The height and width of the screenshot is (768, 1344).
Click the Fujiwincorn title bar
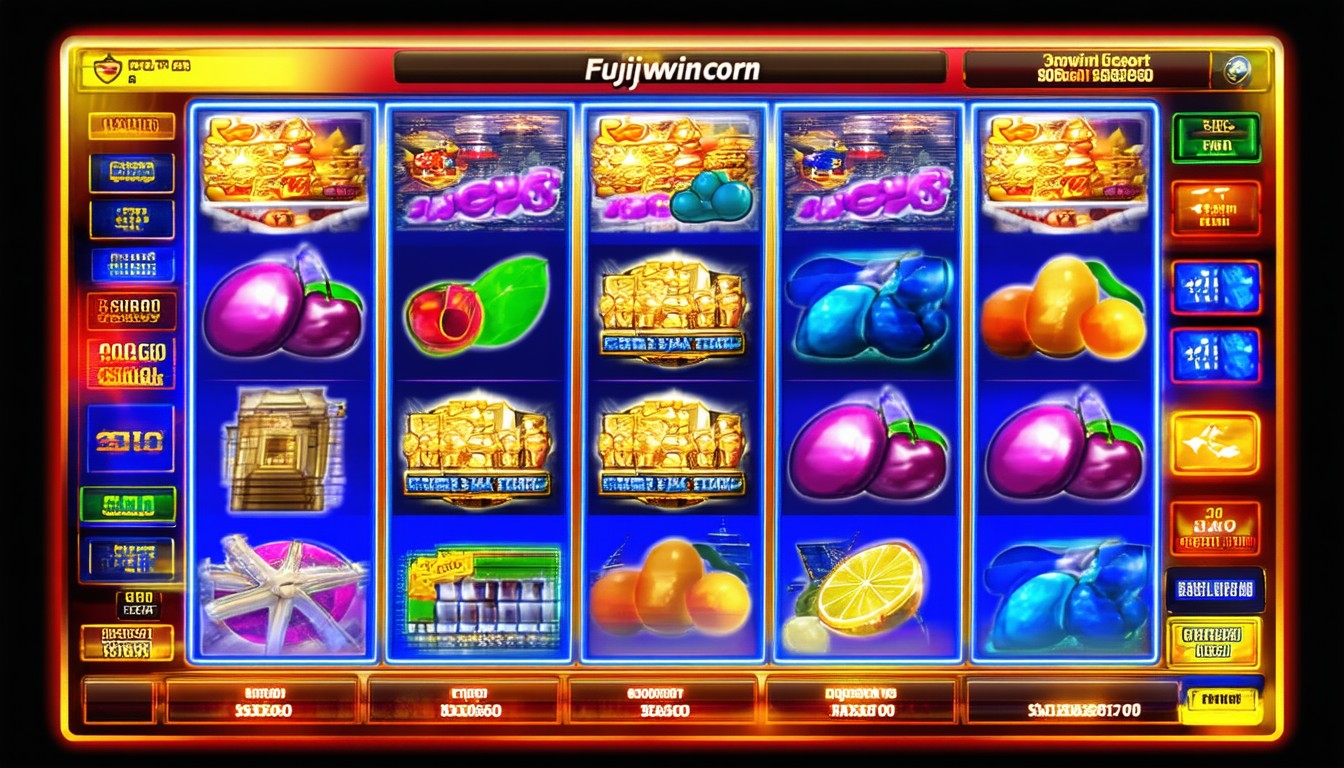(670, 69)
